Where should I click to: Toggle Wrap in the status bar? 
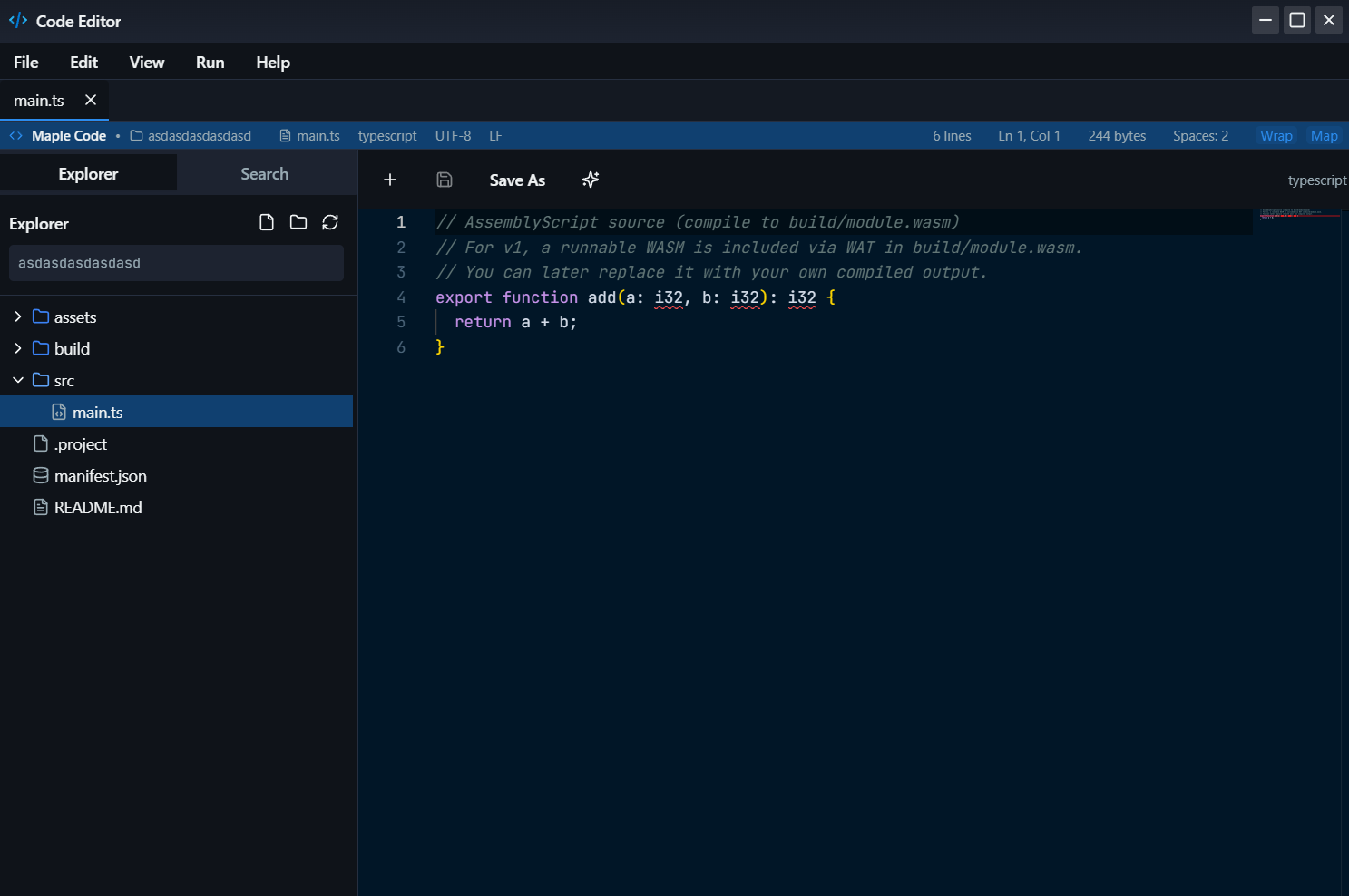coord(1276,135)
